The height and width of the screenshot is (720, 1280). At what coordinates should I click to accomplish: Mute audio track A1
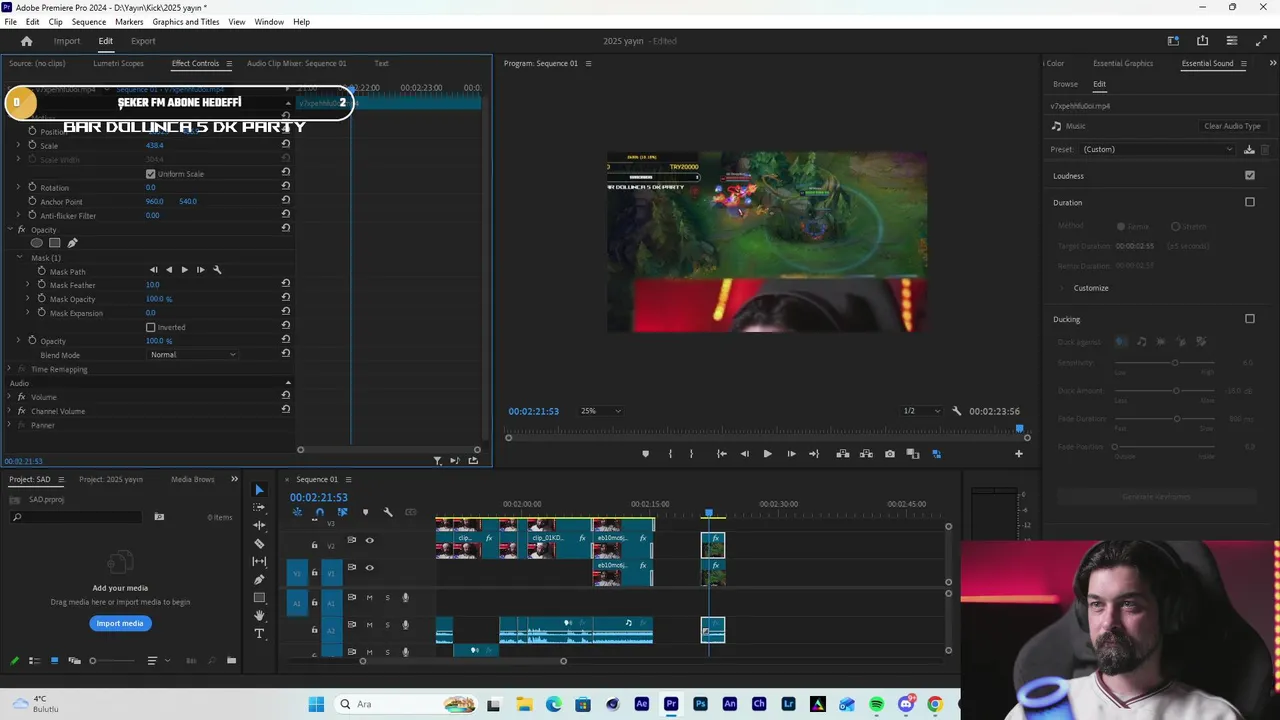tap(369, 598)
